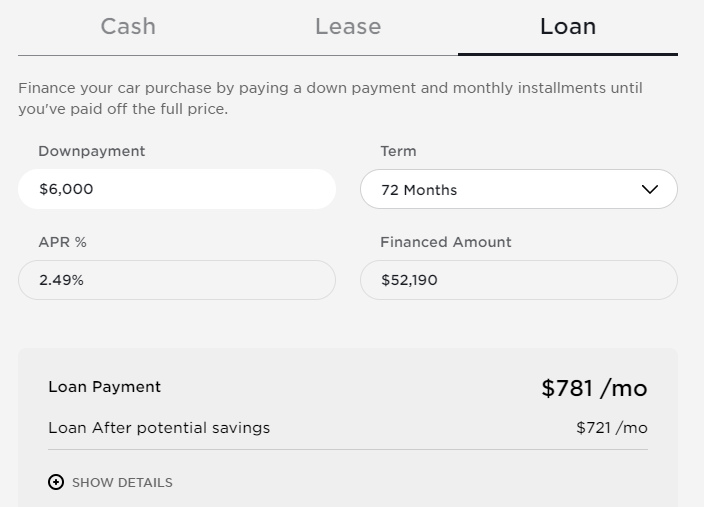Click the Term label above the dropdown
Screen dimensions: 704x507
pos(398,151)
